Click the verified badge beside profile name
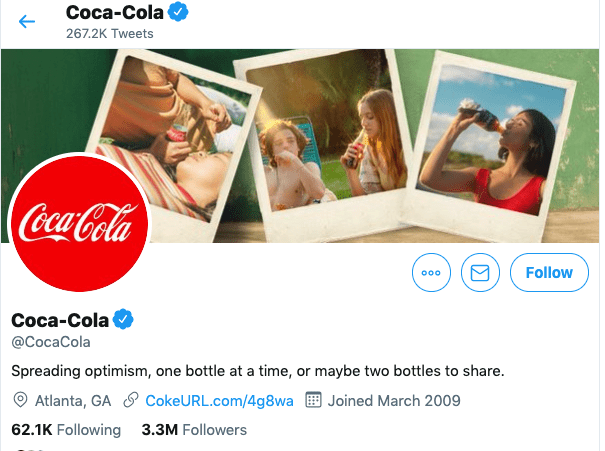Image resolution: width=605 pixels, height=451 pixels. 123,320
